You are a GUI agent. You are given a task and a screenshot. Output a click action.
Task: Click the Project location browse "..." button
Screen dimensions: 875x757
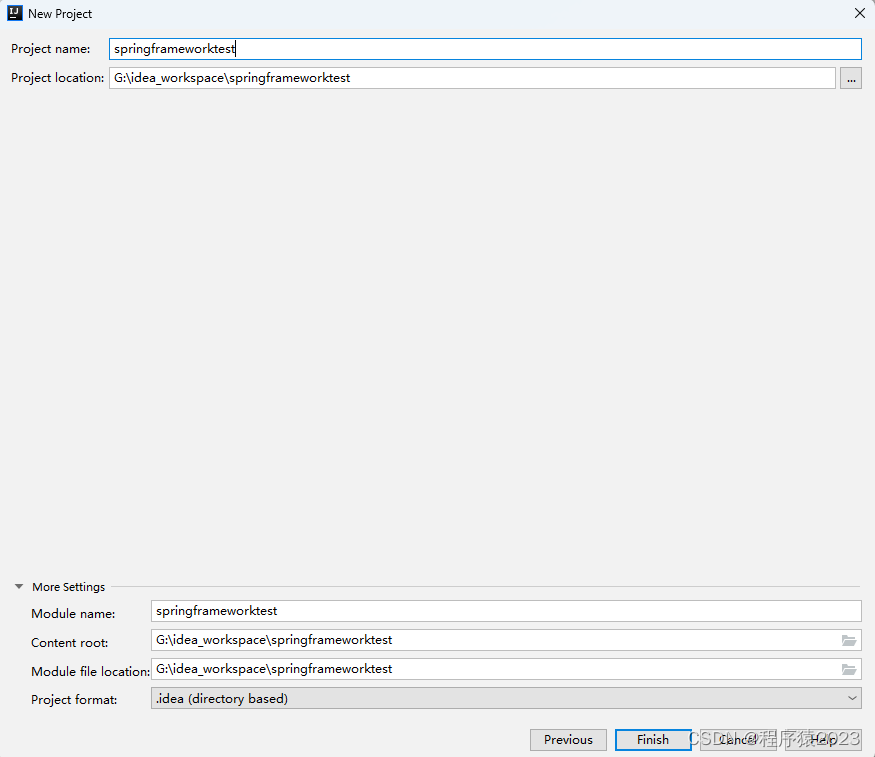pyautogui.click(x=850, y=78)
